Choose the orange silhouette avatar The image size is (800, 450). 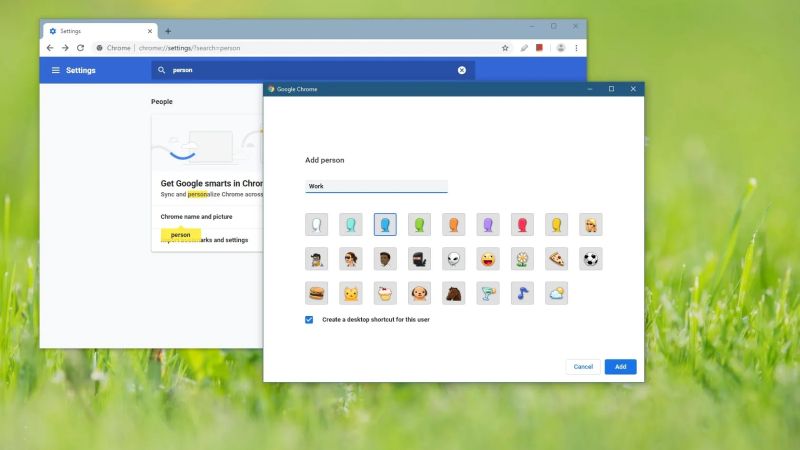pyautogui.click(x=454, y=224)
